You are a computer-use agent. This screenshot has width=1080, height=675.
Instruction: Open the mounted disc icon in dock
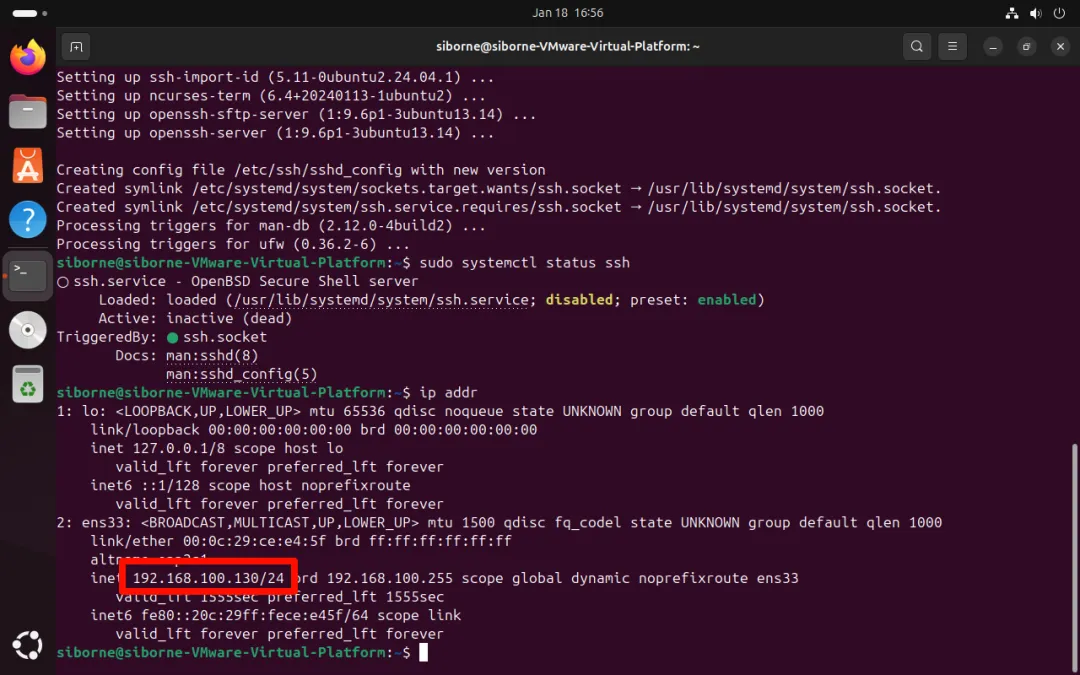tap(28, 330)
